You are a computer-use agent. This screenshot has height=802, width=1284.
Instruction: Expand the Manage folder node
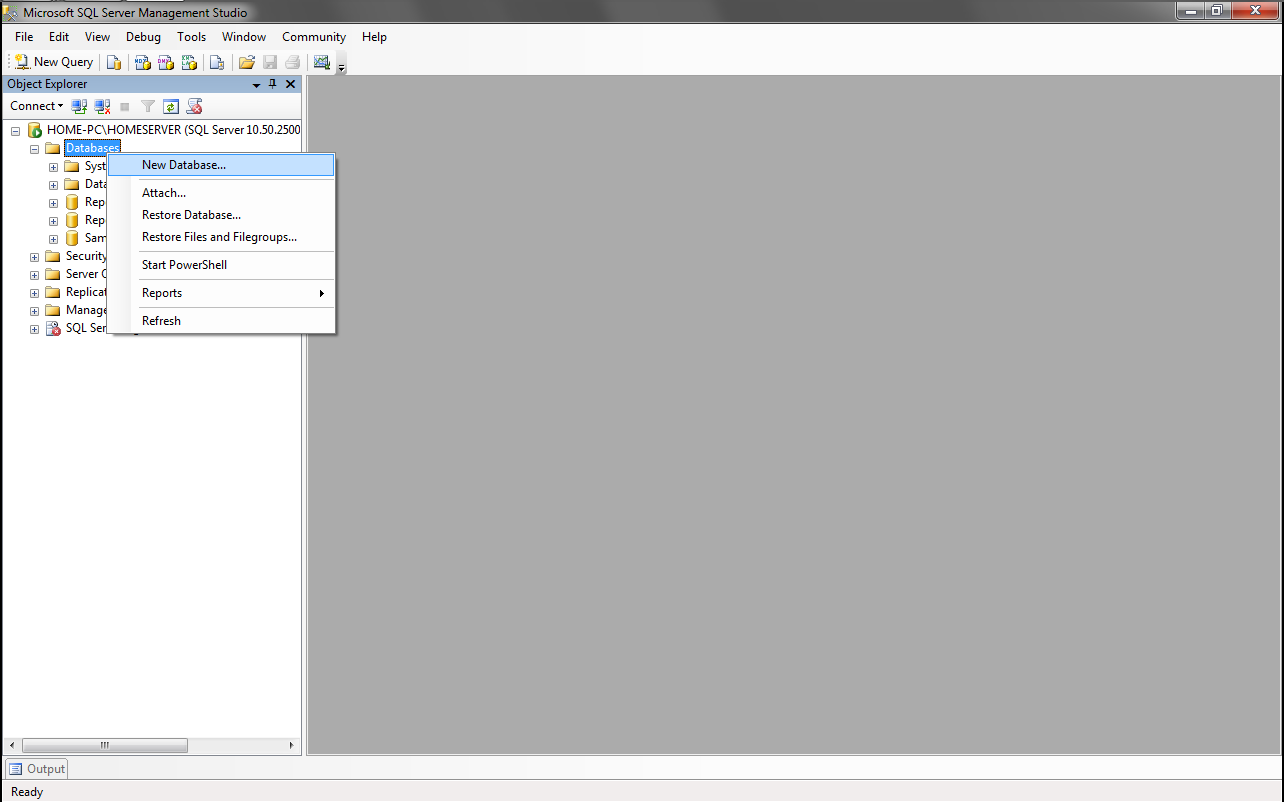tap(34, 311)
